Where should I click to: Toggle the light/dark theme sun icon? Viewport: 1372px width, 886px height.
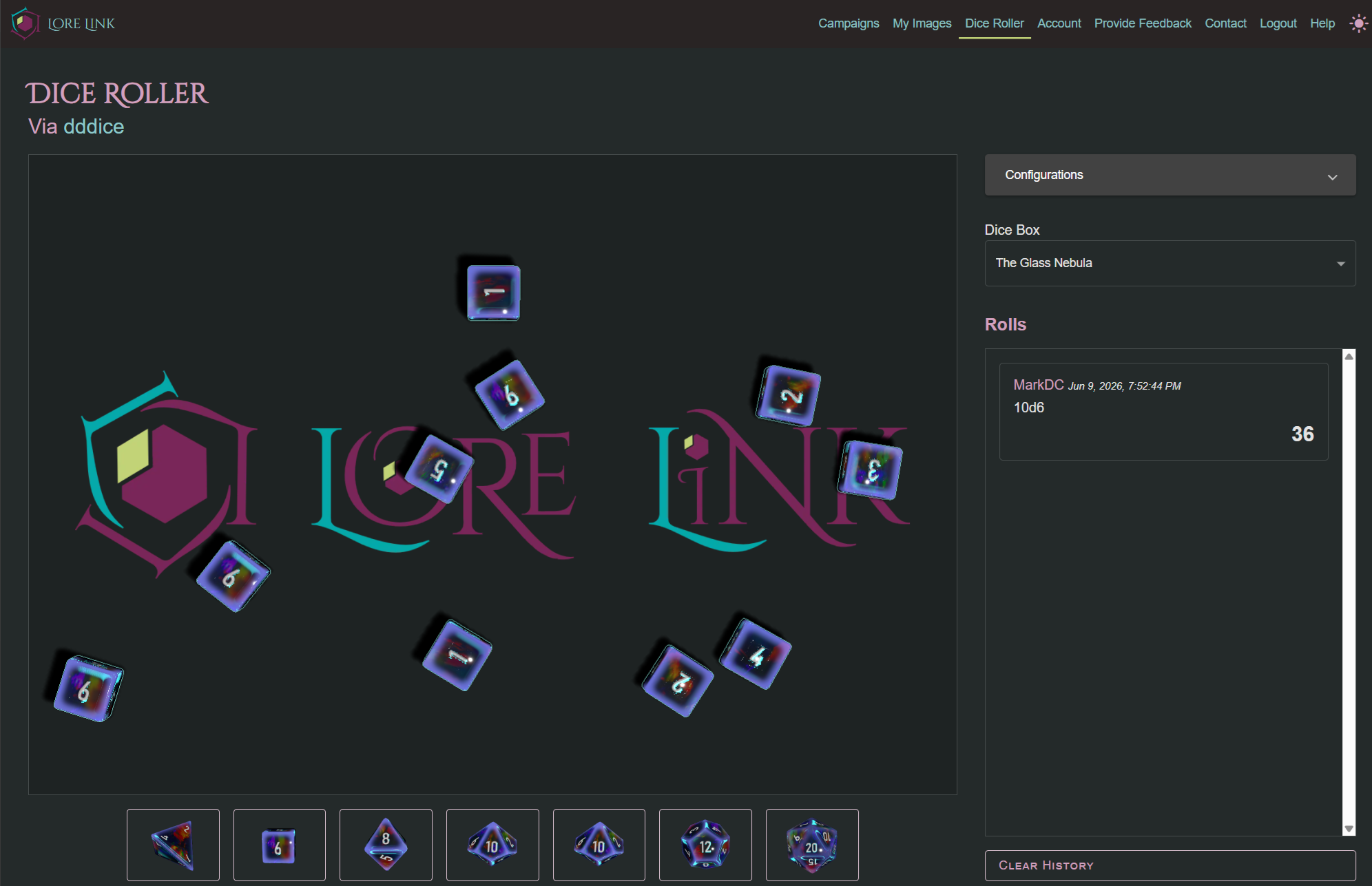[x=1358, y=23]
